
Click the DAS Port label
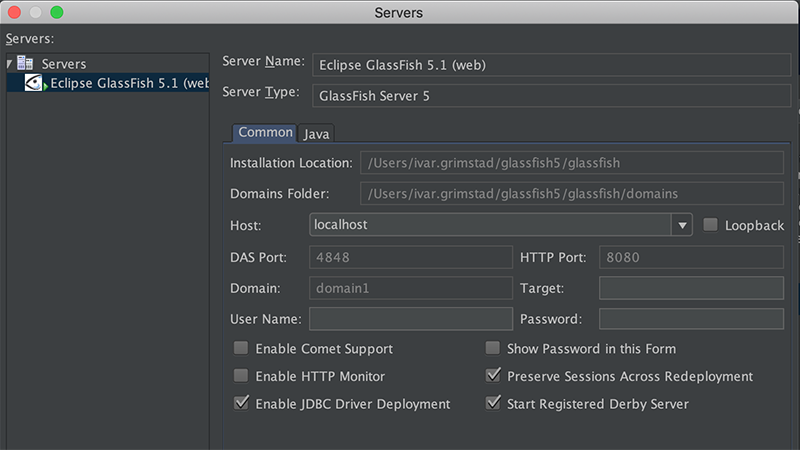pyautogui.click(x=258, y=257)
